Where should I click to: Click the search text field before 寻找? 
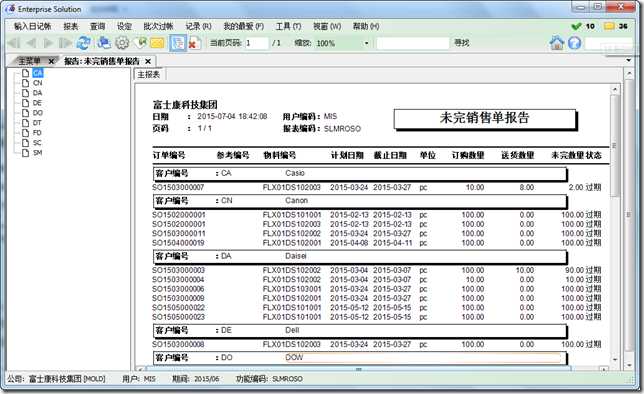click(x=413, y=43)
